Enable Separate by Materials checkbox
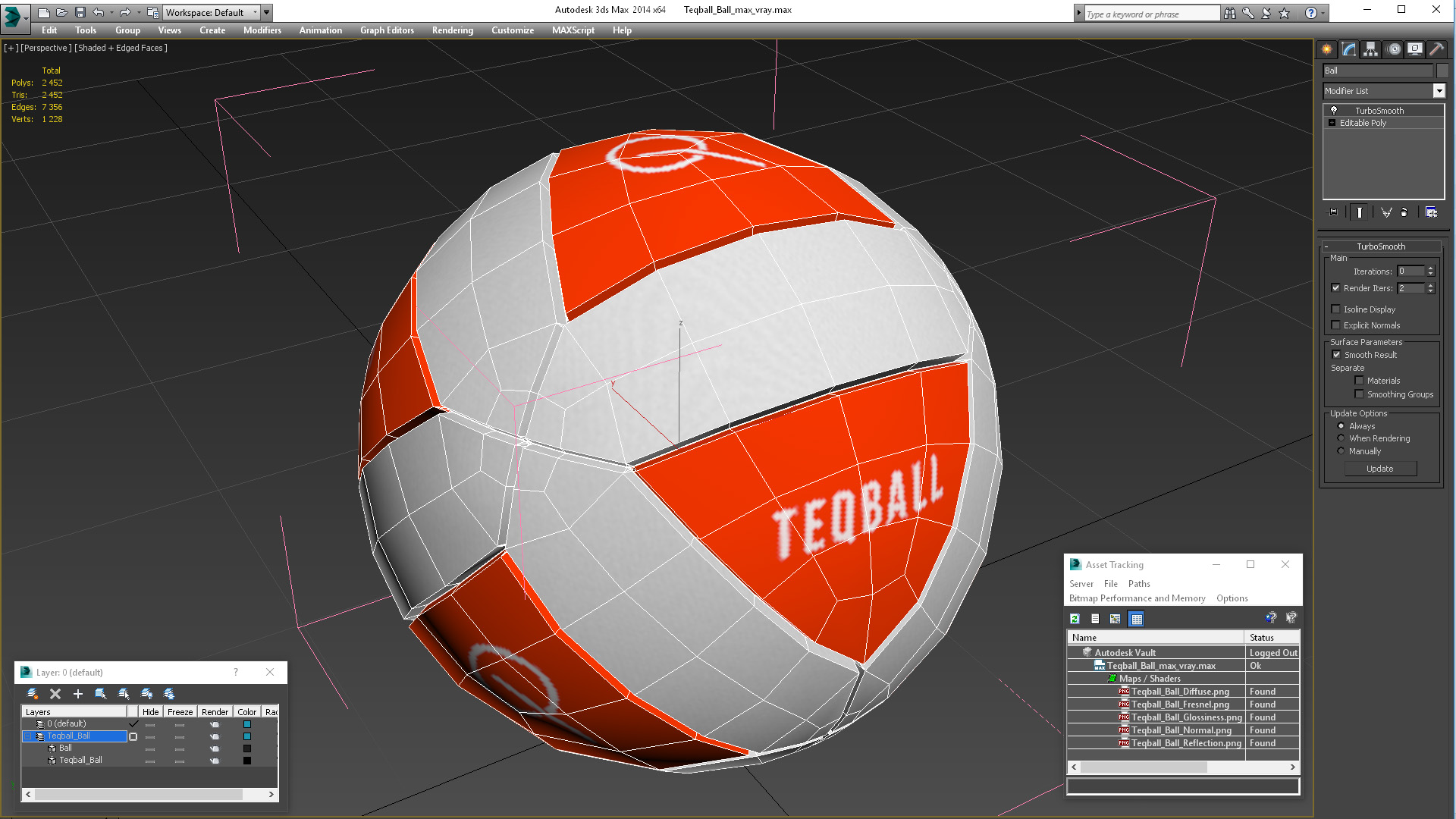Image resolution: width=1456 pixels, height=819 pixels. click(1359, 381)
